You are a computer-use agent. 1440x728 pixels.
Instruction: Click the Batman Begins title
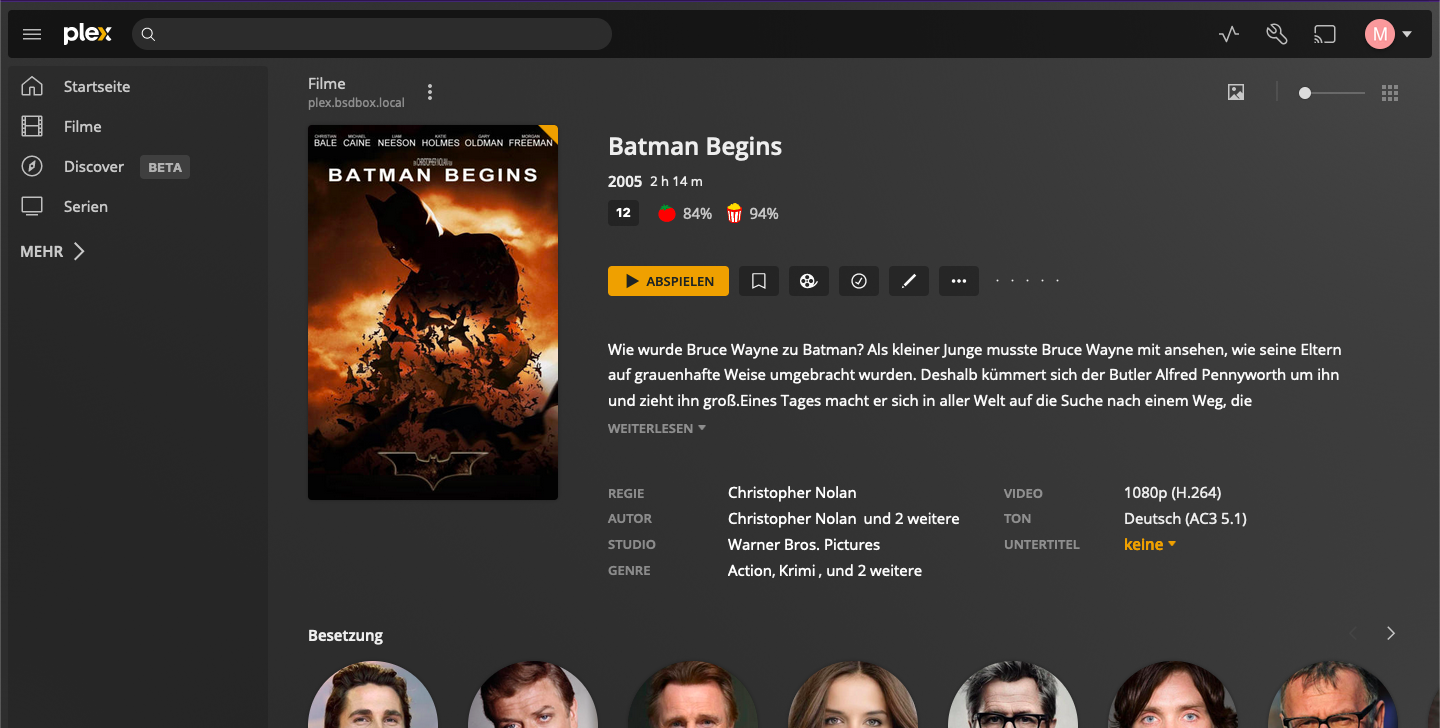695,146
